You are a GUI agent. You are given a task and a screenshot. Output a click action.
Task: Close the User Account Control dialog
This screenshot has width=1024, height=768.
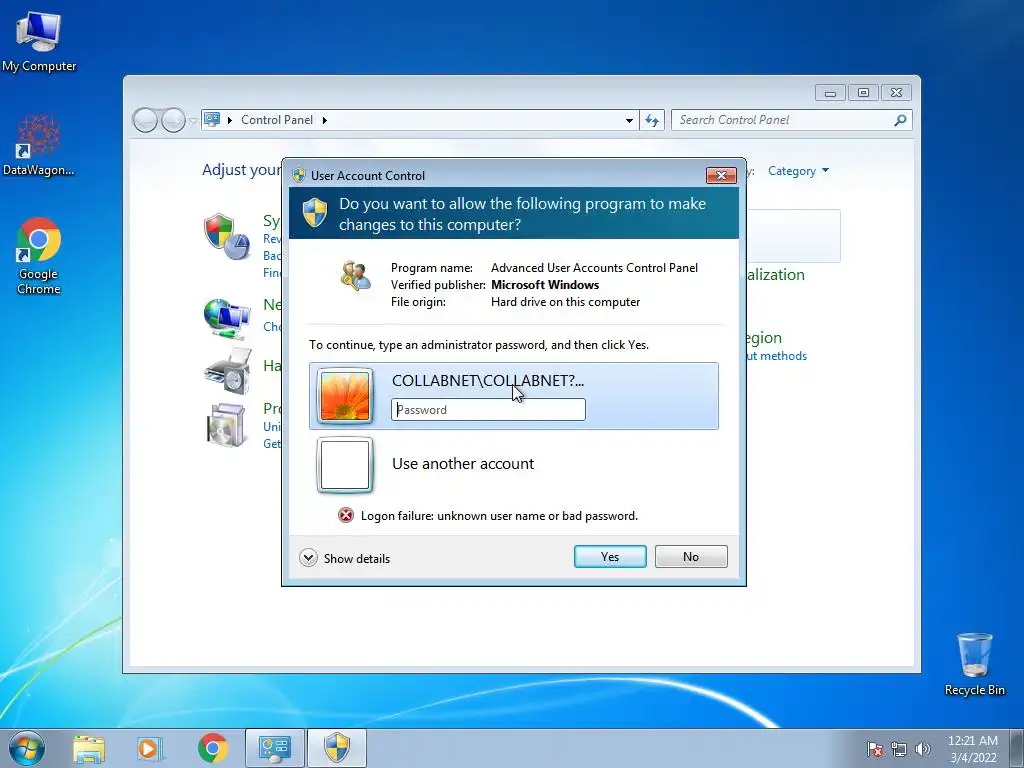(x=721, y=175)
